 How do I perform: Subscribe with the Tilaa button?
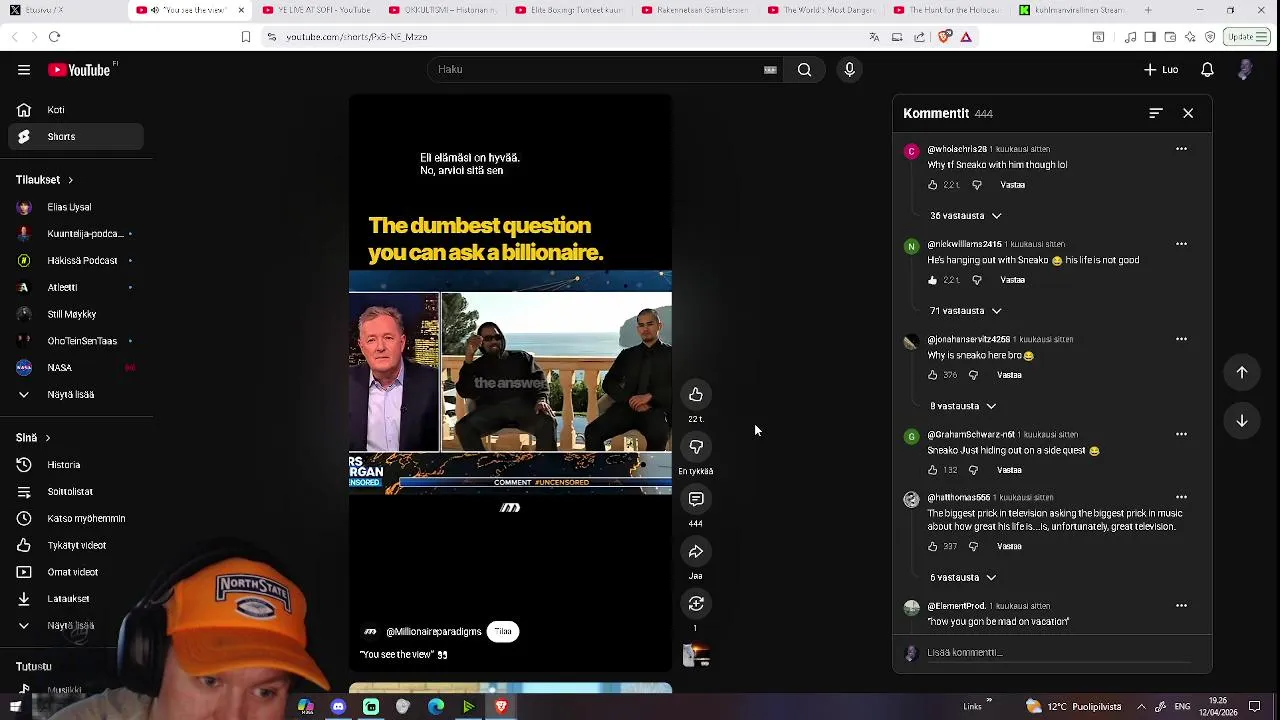point(503,632)
